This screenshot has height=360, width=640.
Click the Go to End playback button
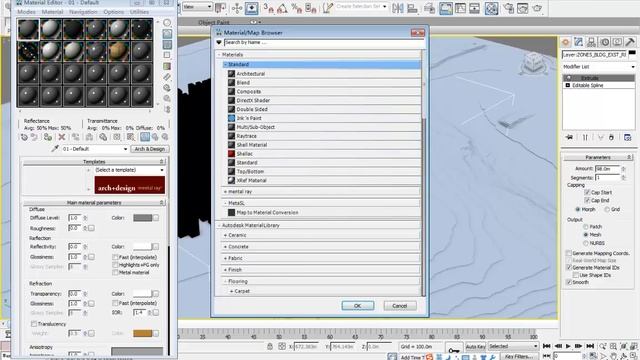[590, 346]
